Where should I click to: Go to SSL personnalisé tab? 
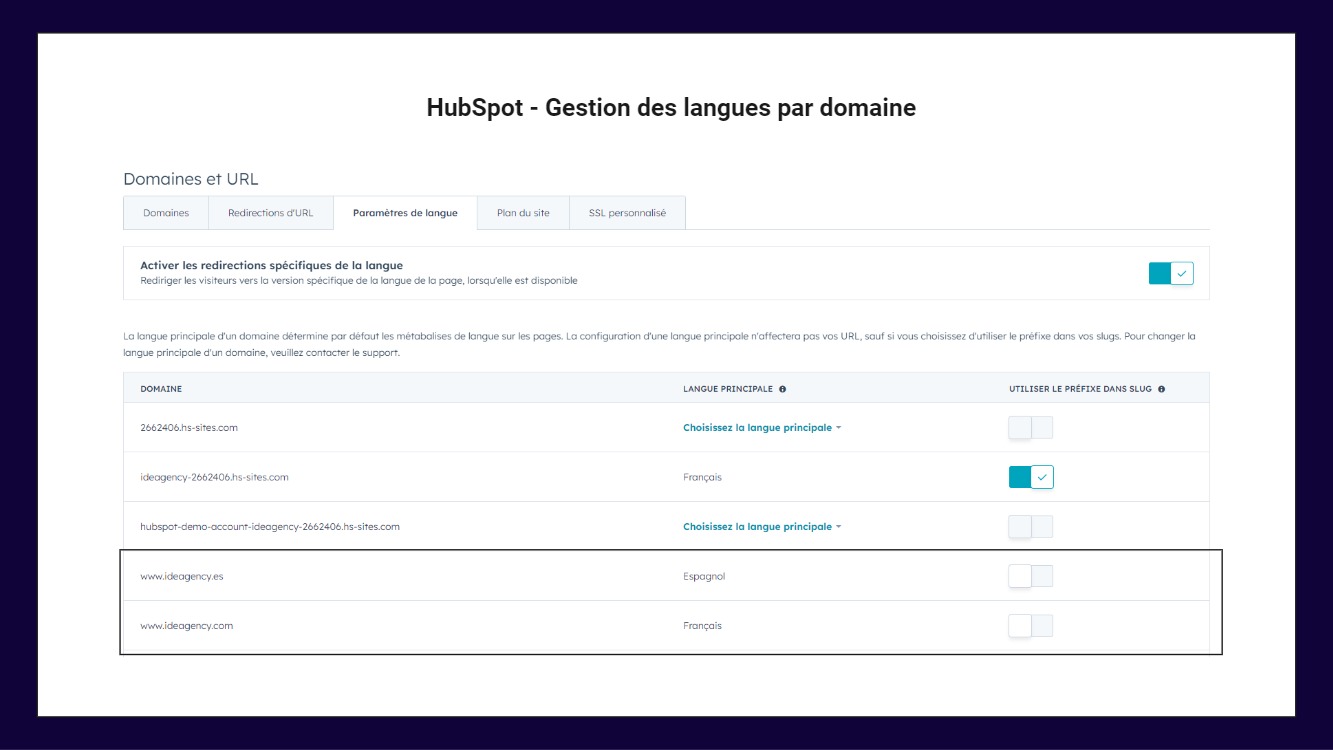click(627, 213)
